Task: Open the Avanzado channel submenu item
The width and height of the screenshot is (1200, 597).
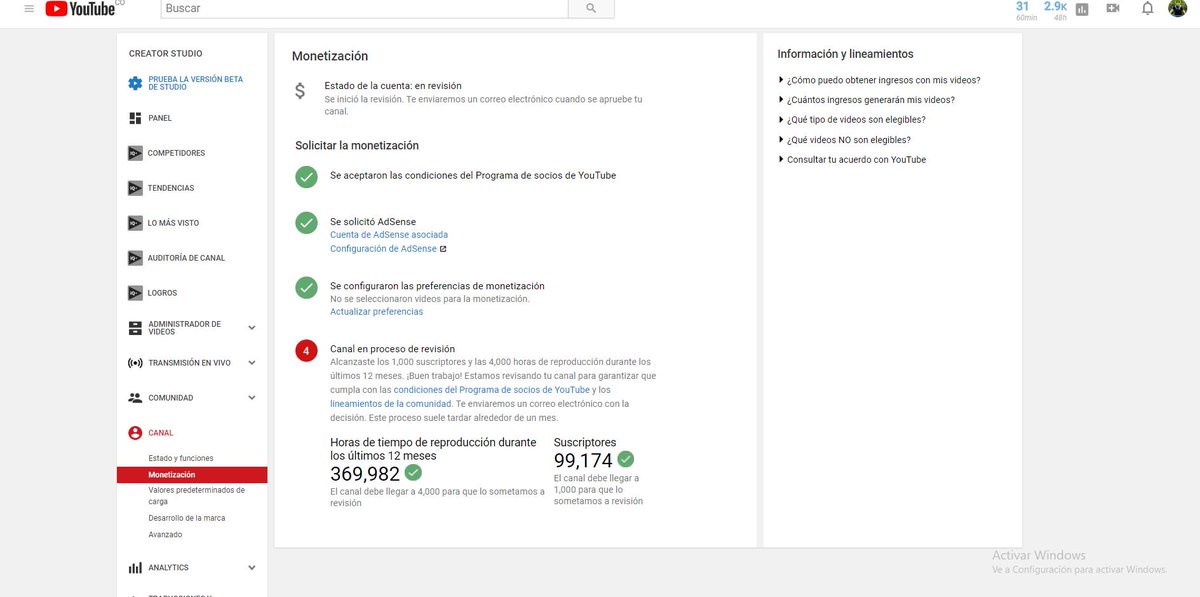Action: click(x=165, y=535)
